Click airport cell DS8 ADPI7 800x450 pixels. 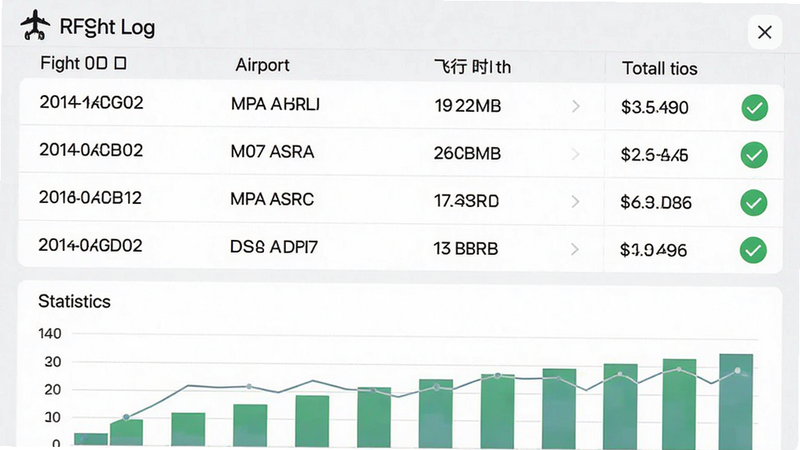click(x=274, y=247)
